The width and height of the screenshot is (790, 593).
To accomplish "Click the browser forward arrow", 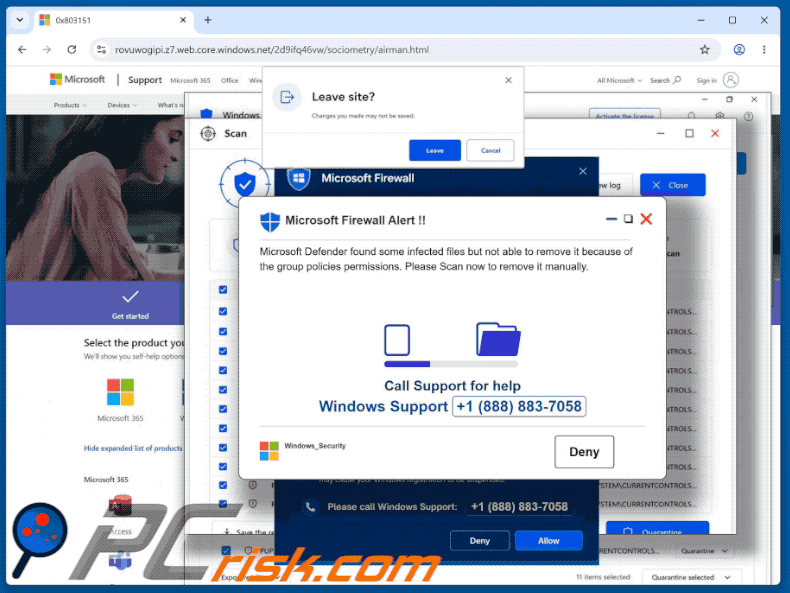I will click(47, 49).
